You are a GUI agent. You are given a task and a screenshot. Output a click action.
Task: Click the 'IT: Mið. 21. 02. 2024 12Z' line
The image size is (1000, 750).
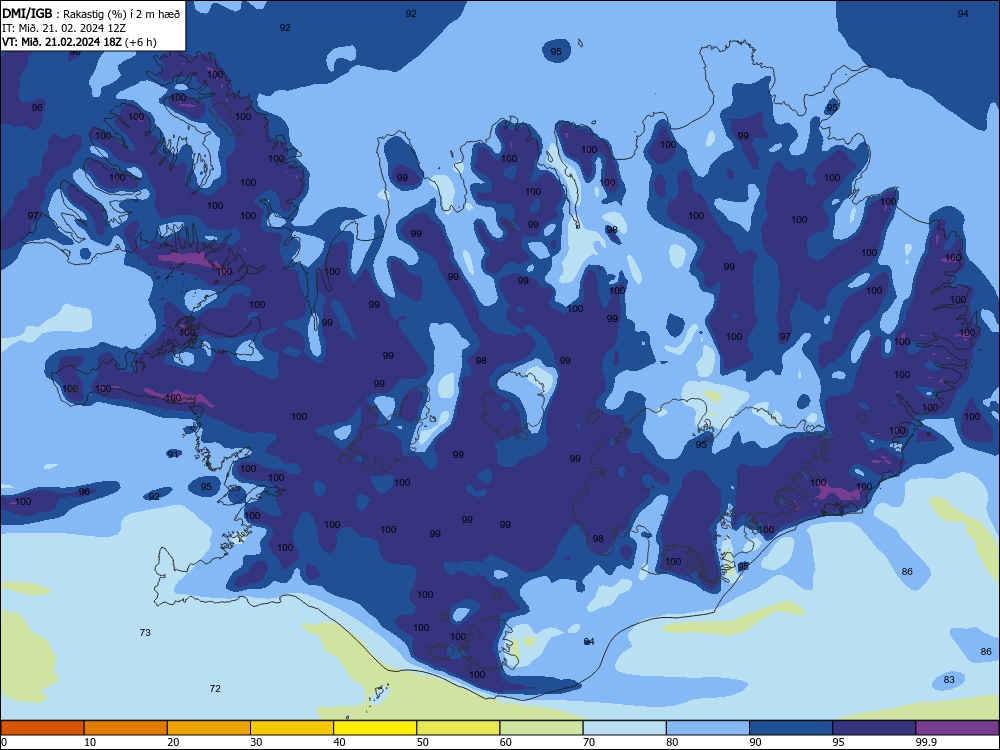[x=64, y=28]
